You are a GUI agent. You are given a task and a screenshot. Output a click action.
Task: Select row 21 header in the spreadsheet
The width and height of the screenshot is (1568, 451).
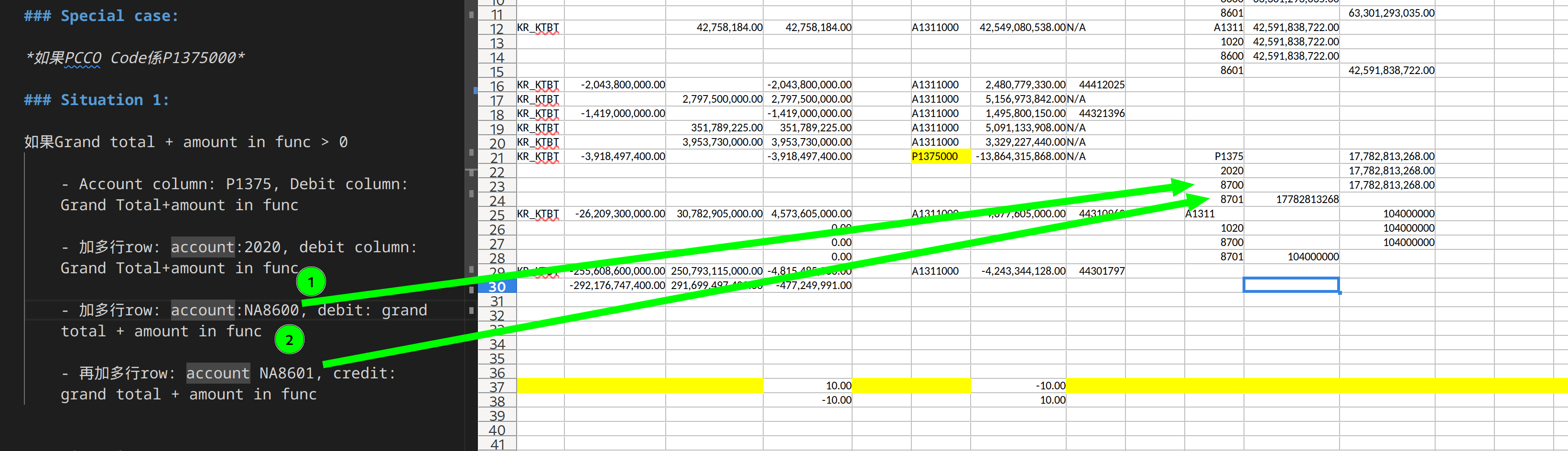(x=497, y=157)
